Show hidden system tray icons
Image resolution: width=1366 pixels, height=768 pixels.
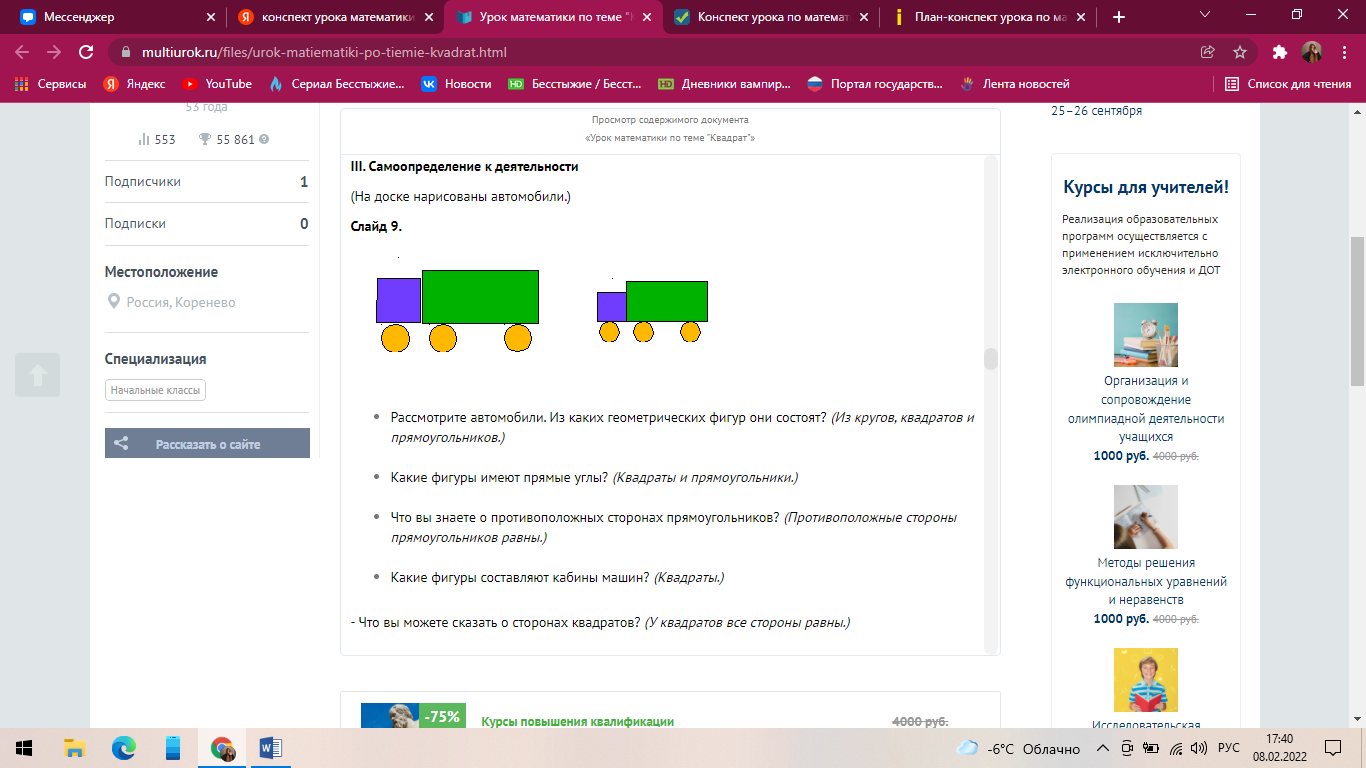click(1103, 748)
